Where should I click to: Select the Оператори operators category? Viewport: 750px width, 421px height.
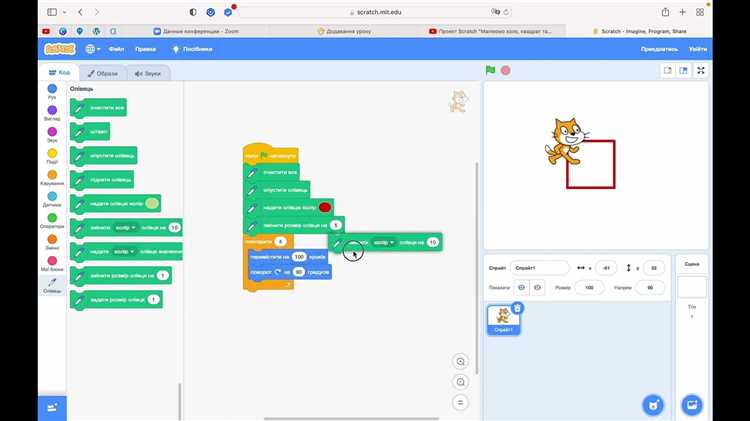pos(52,221)
